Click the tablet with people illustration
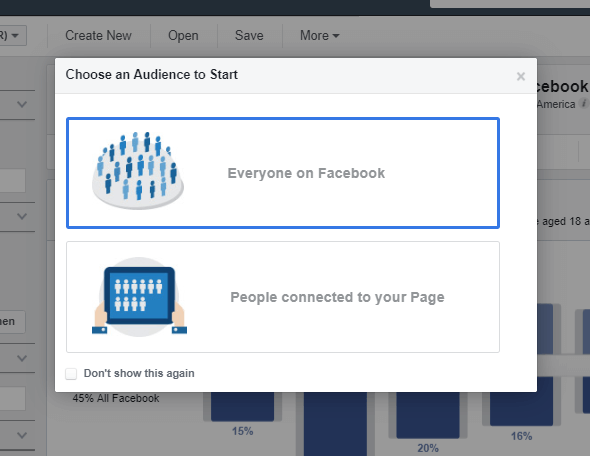The height and width of the screenshot is (456, 590). pos(139,297)
